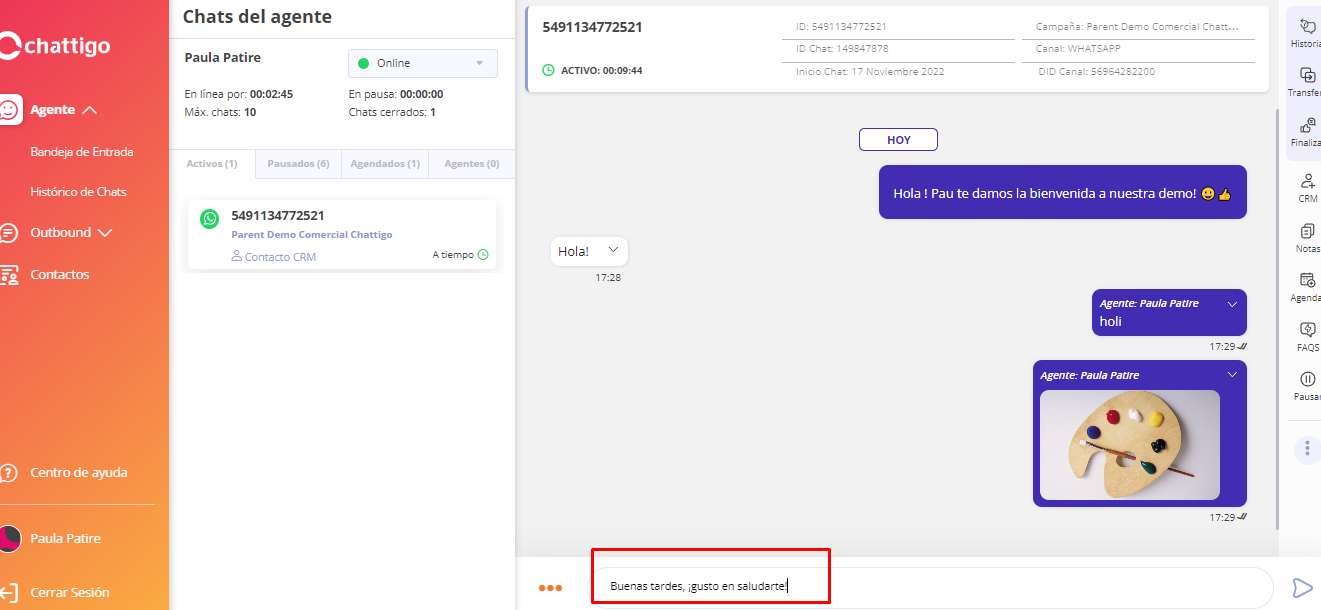Open the Agenda calendar icon
This screenshot has width=1321, height=610.
[x=1307, y=281]
